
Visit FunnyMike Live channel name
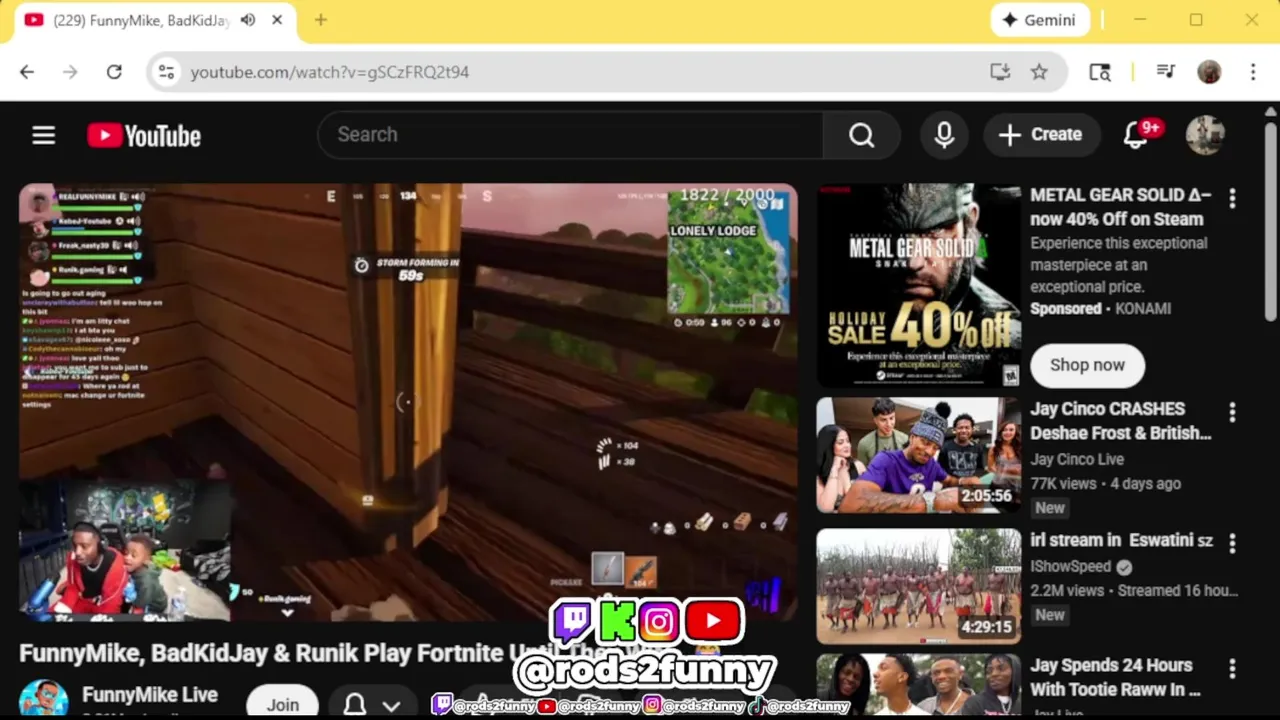(x=150, y=694)
